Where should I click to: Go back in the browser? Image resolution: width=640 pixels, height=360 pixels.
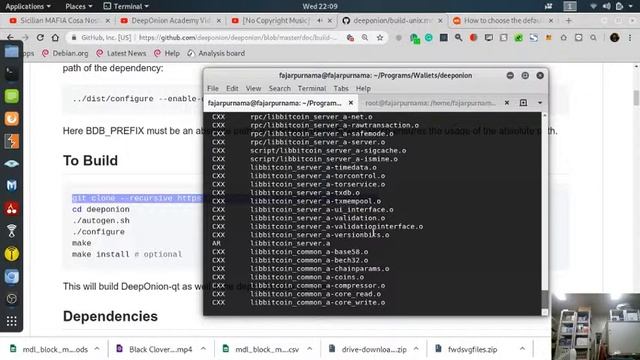10,38
